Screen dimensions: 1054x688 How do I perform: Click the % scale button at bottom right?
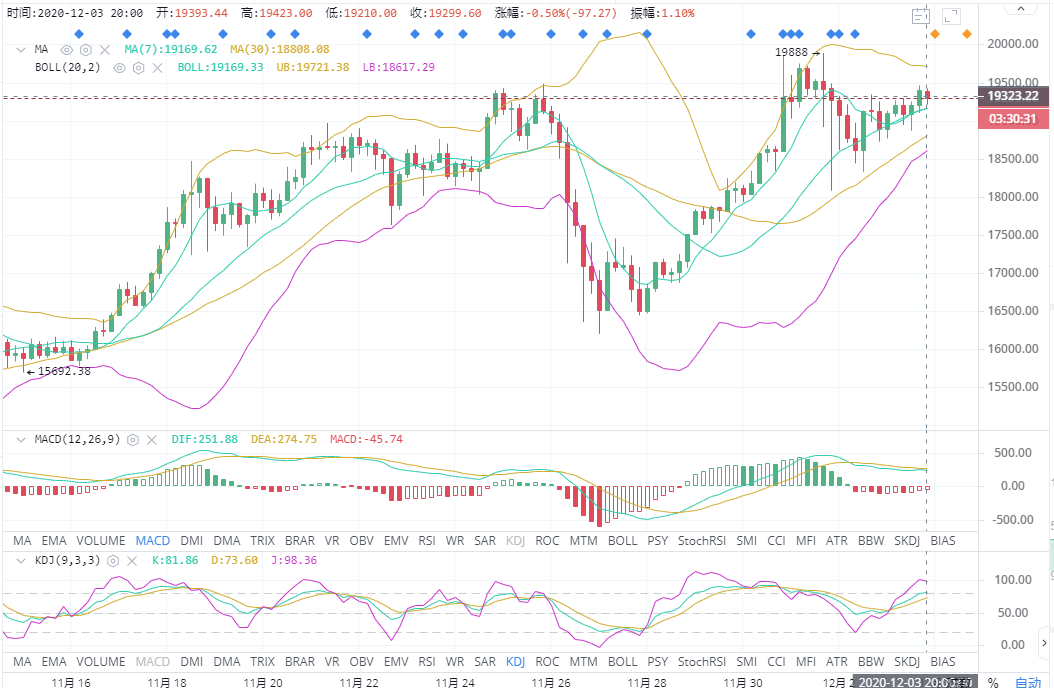993,682
